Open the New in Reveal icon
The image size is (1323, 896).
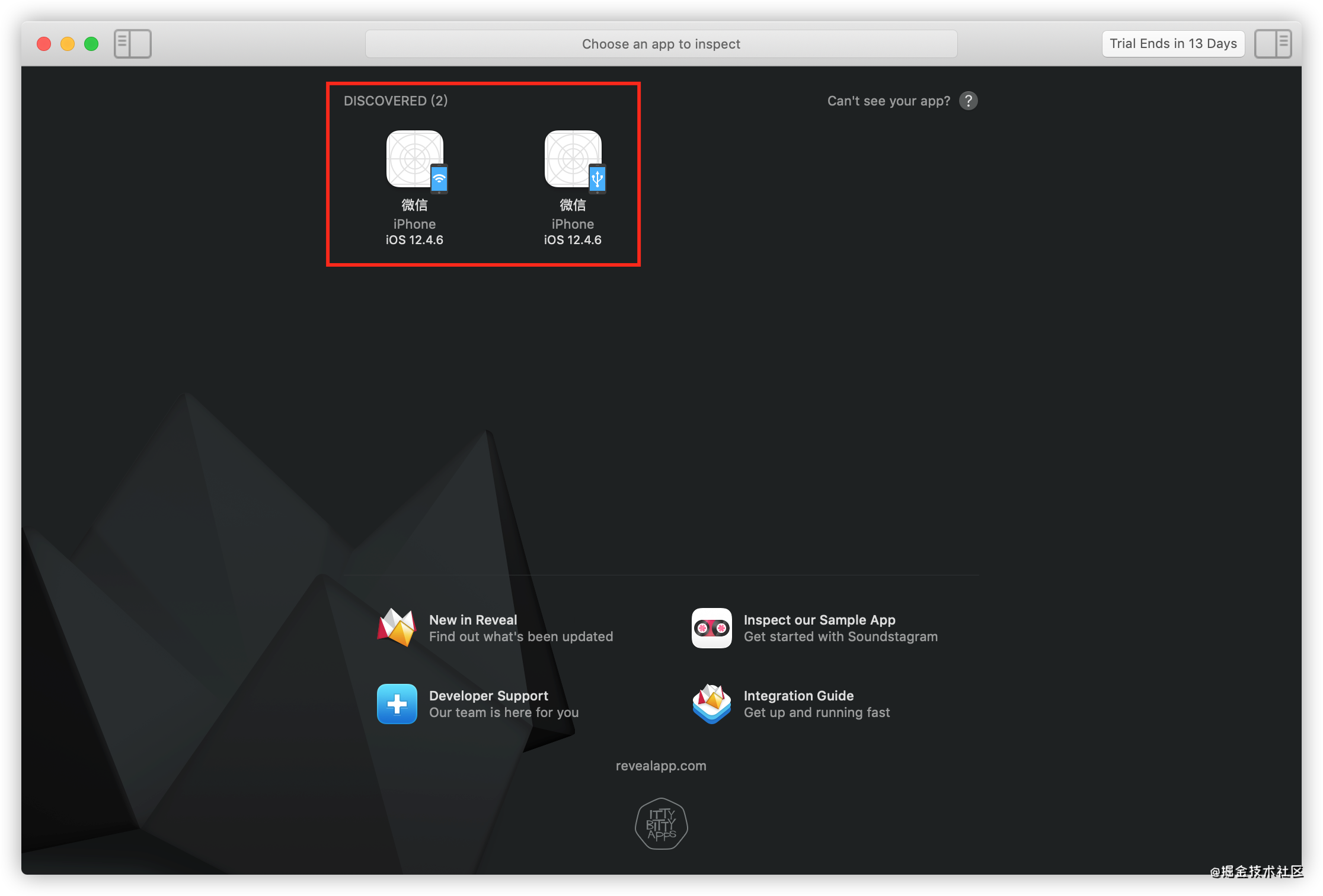(x=397, y=628)
